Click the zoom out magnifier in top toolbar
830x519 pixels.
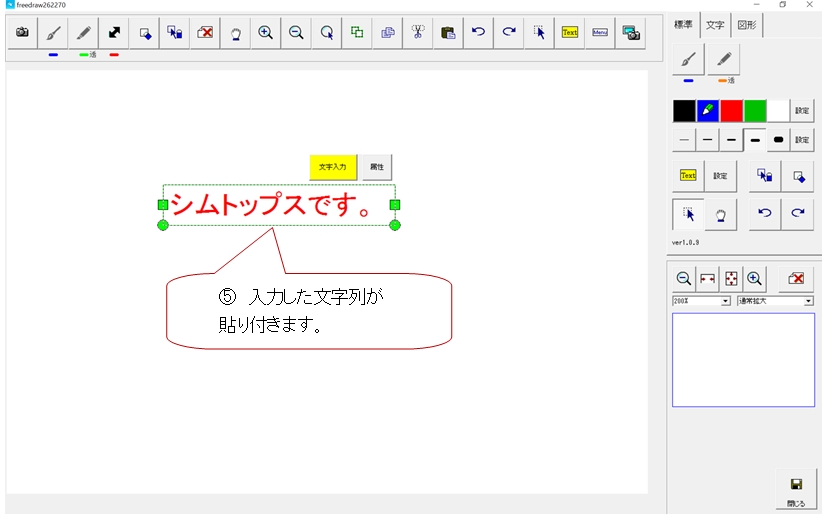[x=296, y=33]
